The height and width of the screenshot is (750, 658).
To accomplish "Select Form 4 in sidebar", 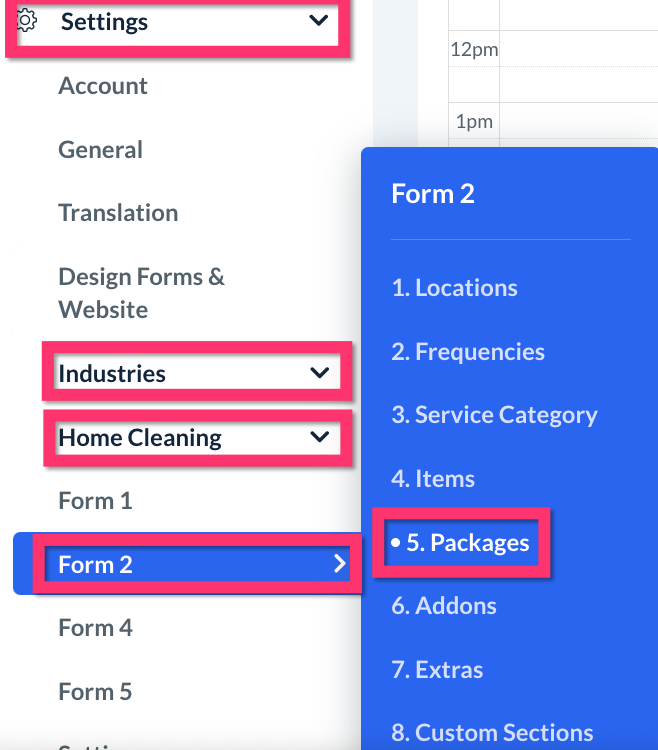I will pyautogui.click(x=95, y=628).
